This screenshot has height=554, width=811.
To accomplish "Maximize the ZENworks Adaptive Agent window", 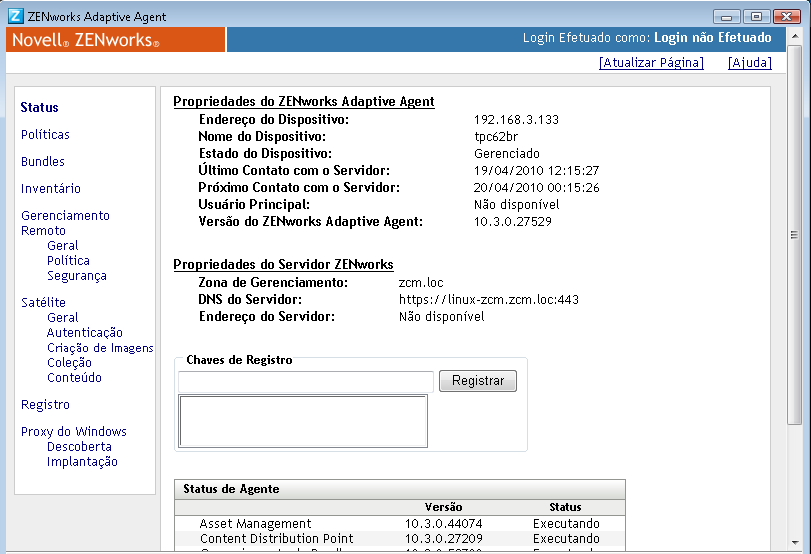I will 756,17.
